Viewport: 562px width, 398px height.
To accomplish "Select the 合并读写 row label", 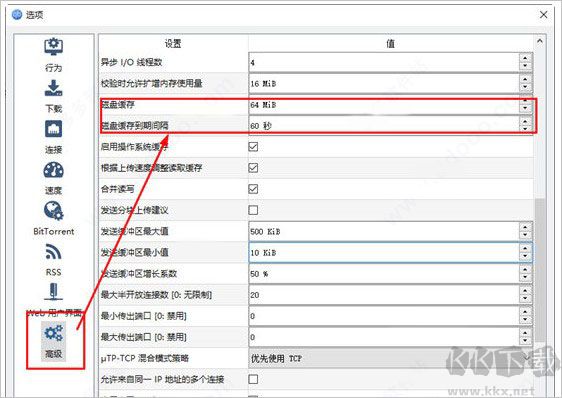I will pos(118,189).
